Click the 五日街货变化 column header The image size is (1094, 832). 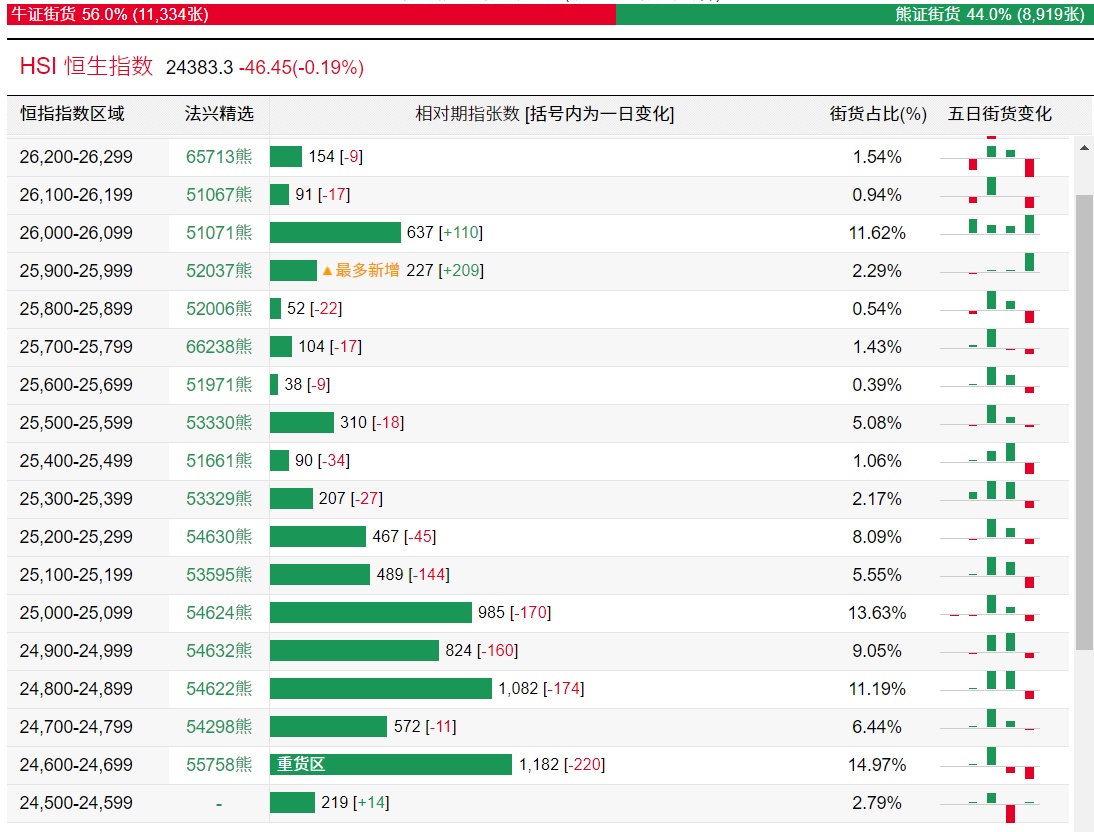pyautogui.click(x=1000, y=114)
